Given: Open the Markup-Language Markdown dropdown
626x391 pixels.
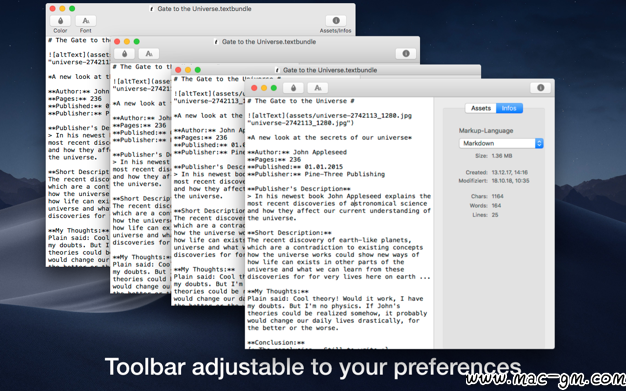Looking at the screenshot, I should pyautogui.click(x=501, y=143).
